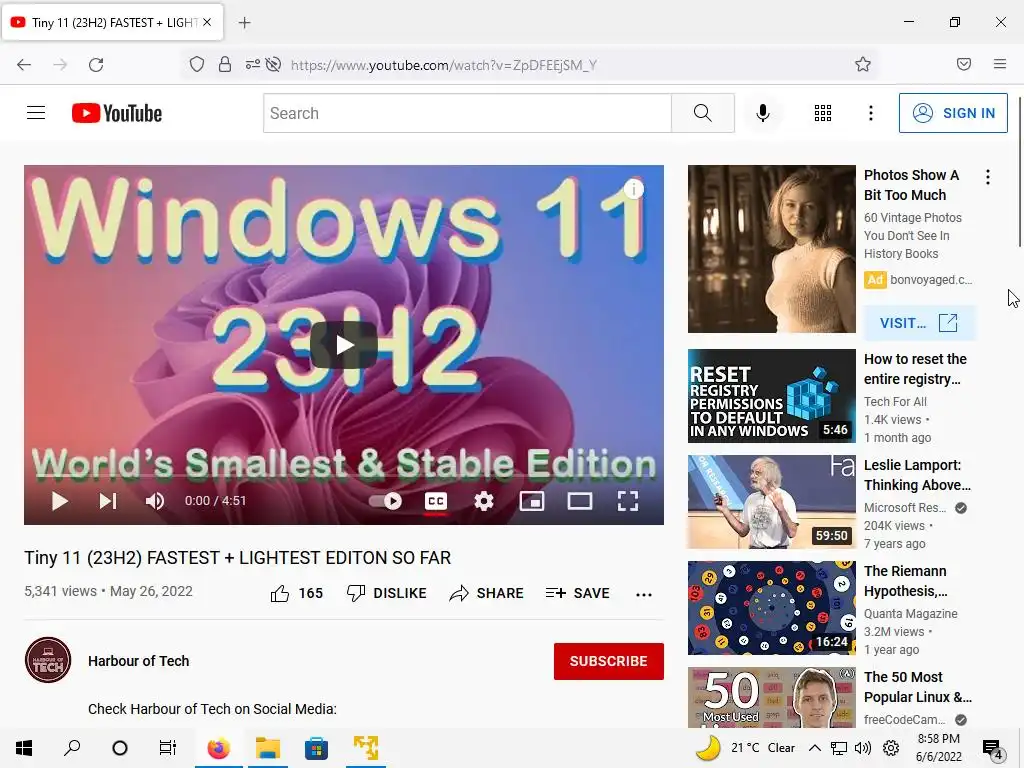The height and width of the screenshot is (768, 1024).
Task: Open the YouTube guide hamburger menu
Action: click(36, 113)
